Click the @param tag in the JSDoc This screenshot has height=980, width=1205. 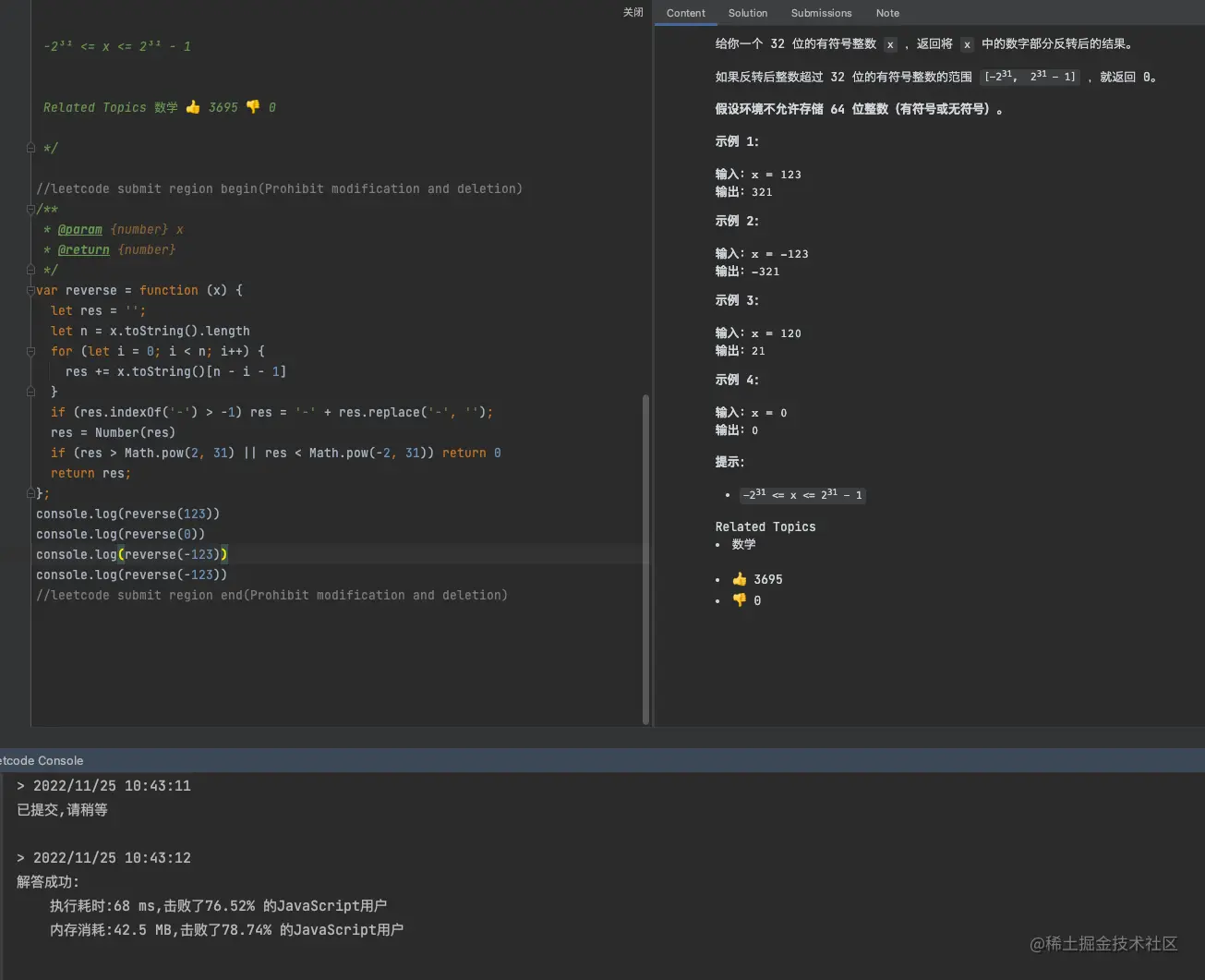[80, 229]
